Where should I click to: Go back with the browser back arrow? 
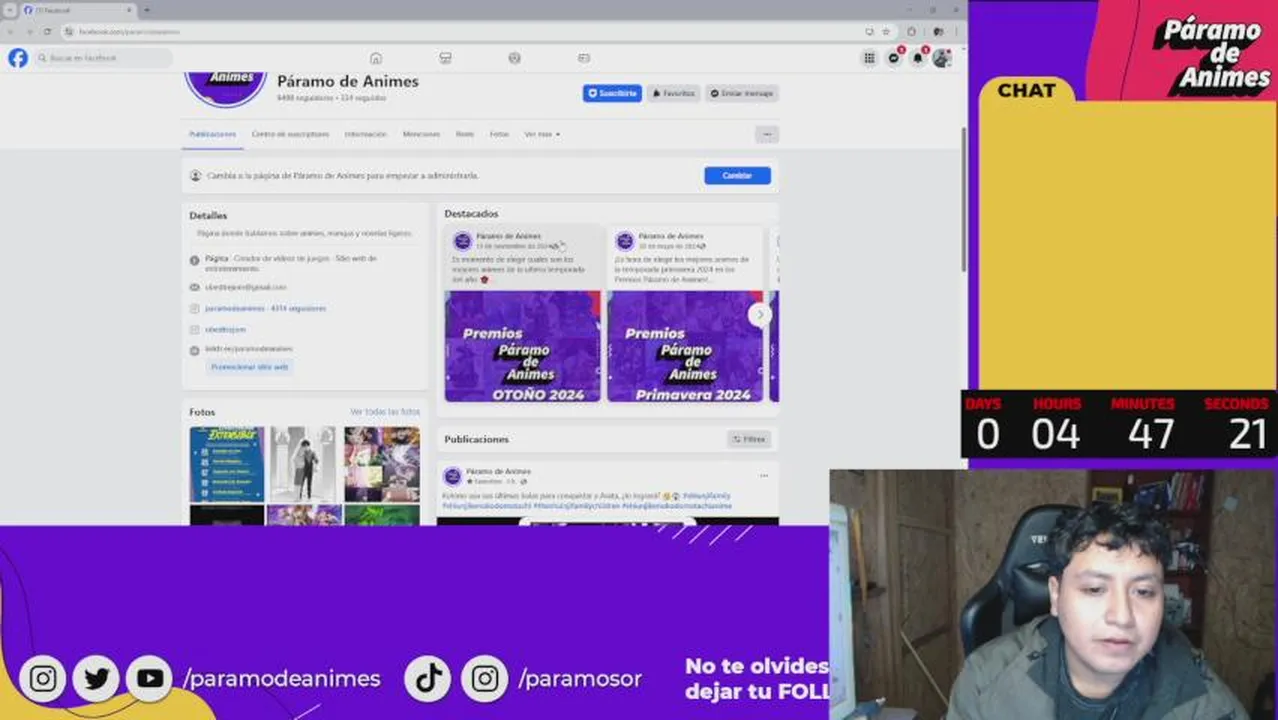pyautogui.click(x=11, y=31)
